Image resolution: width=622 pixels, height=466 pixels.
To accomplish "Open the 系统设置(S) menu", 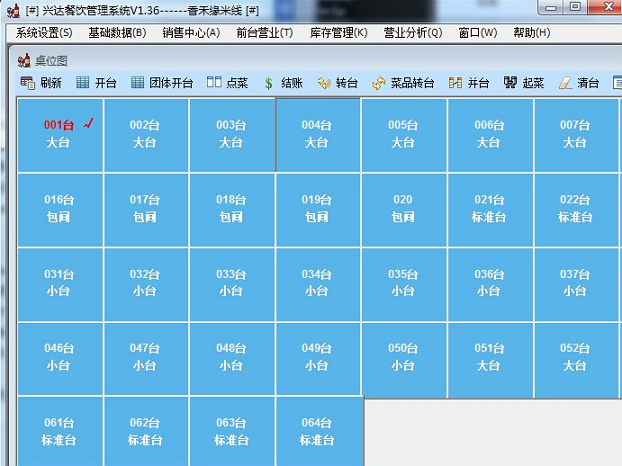I will (x=44, y=33).
